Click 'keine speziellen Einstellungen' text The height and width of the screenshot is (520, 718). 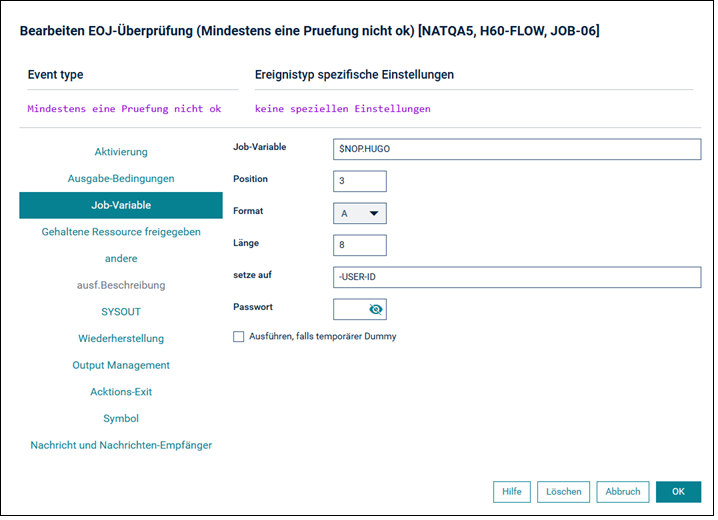click(343, 109)
